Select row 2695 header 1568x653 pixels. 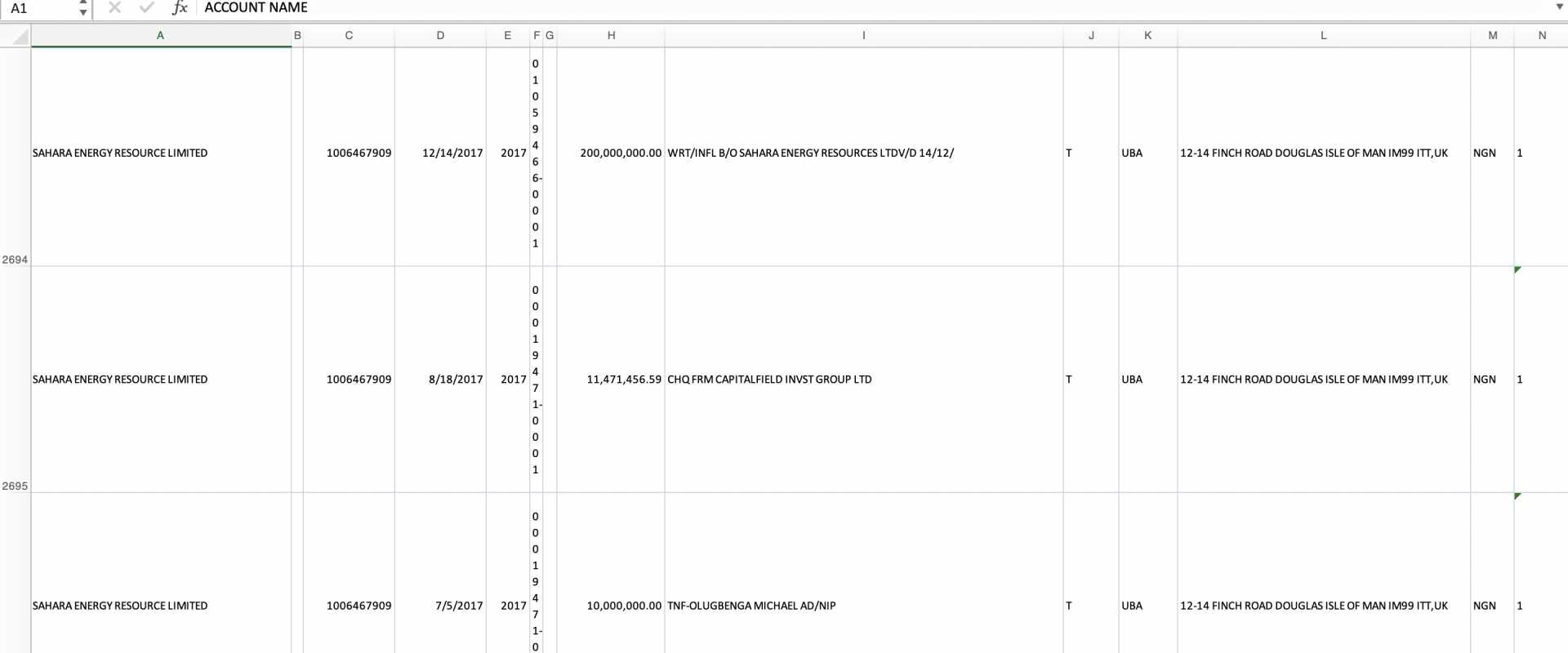click(16, 380)
